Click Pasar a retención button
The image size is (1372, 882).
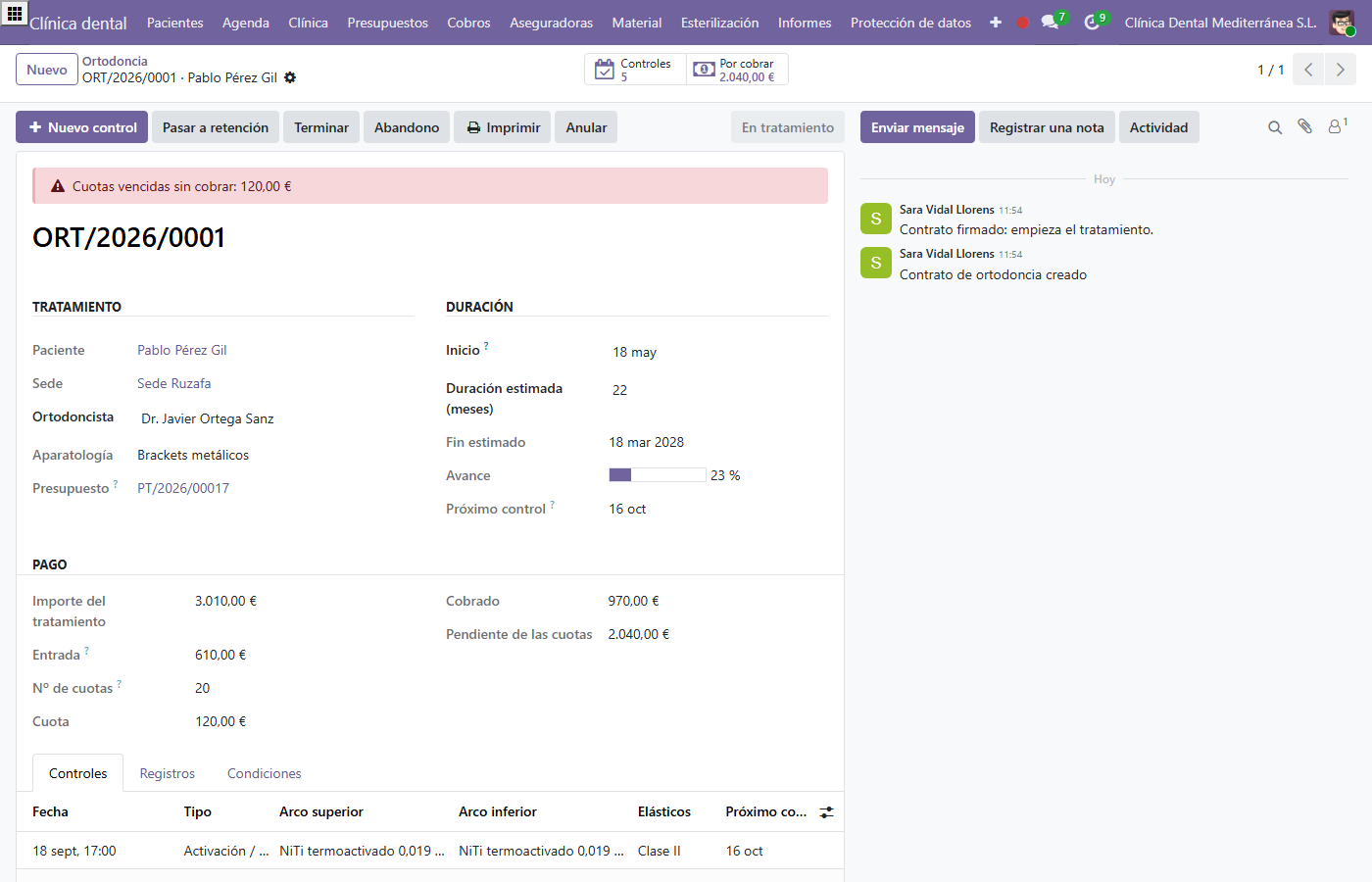coord(216,127)
